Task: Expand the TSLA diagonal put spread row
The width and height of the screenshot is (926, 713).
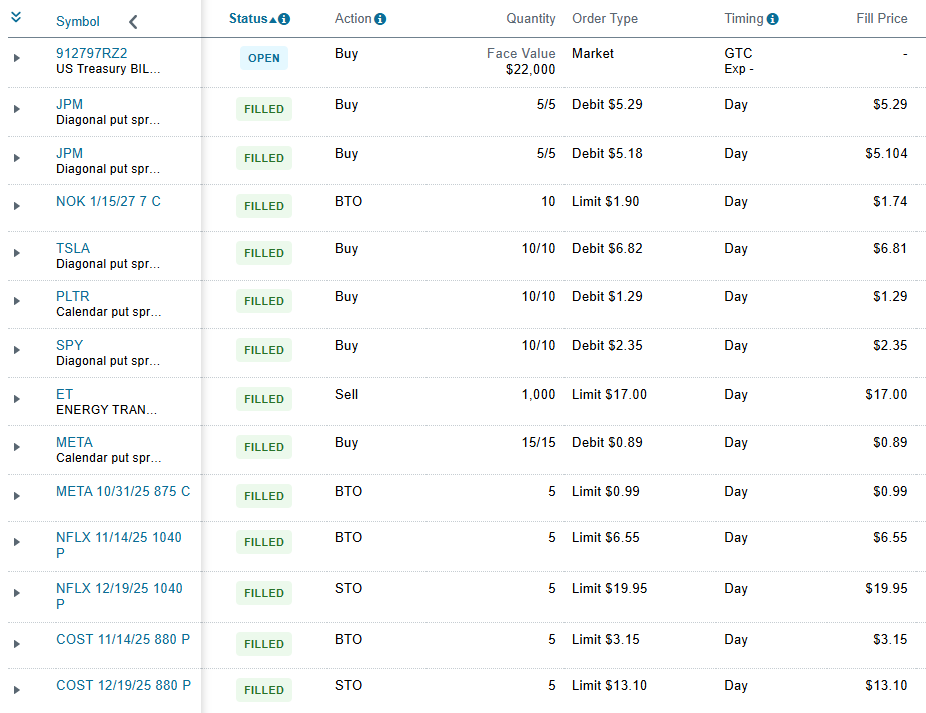Action: point(17,253)
